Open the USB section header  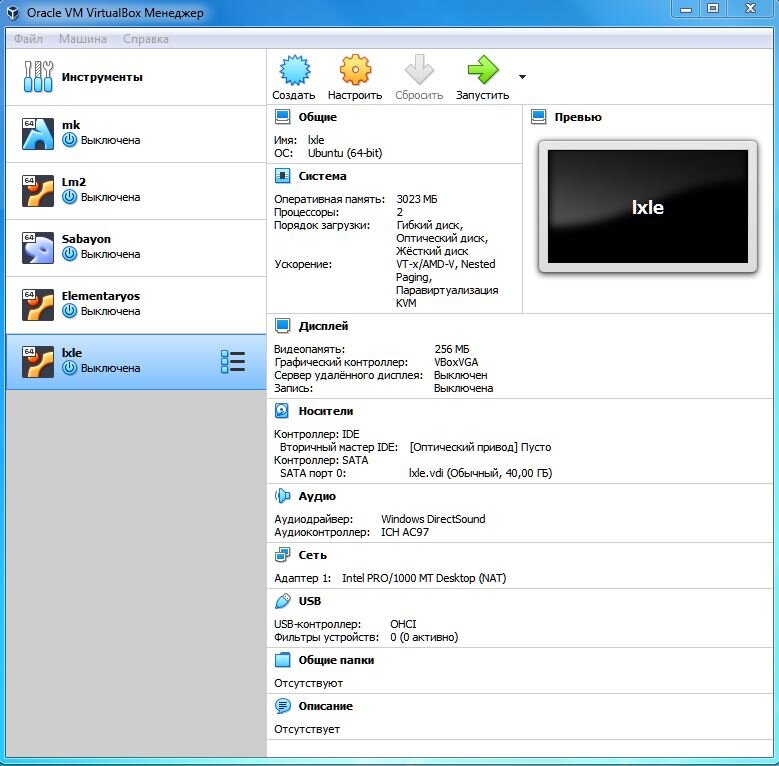pos(310,601)
